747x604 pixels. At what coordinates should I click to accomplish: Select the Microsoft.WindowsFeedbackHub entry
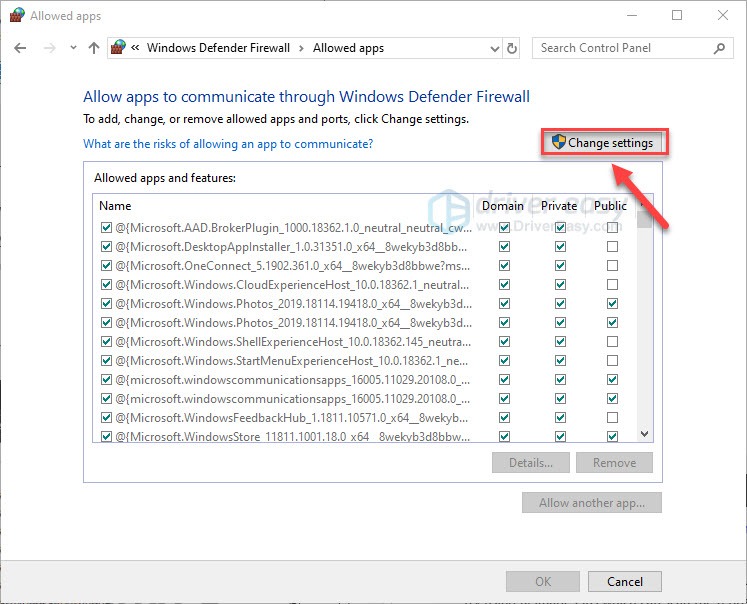pyautogui.click(x=292, y=418)
